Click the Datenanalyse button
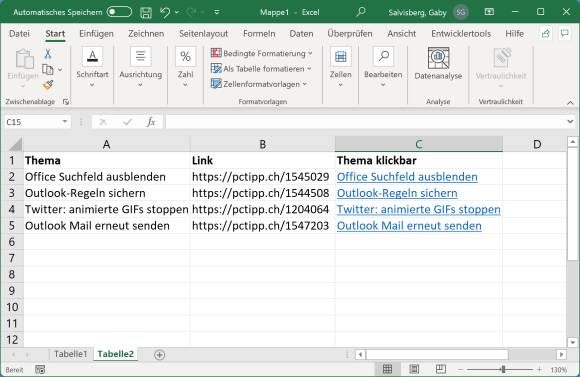This screenshot has height=377, width=580. [438, 64]
